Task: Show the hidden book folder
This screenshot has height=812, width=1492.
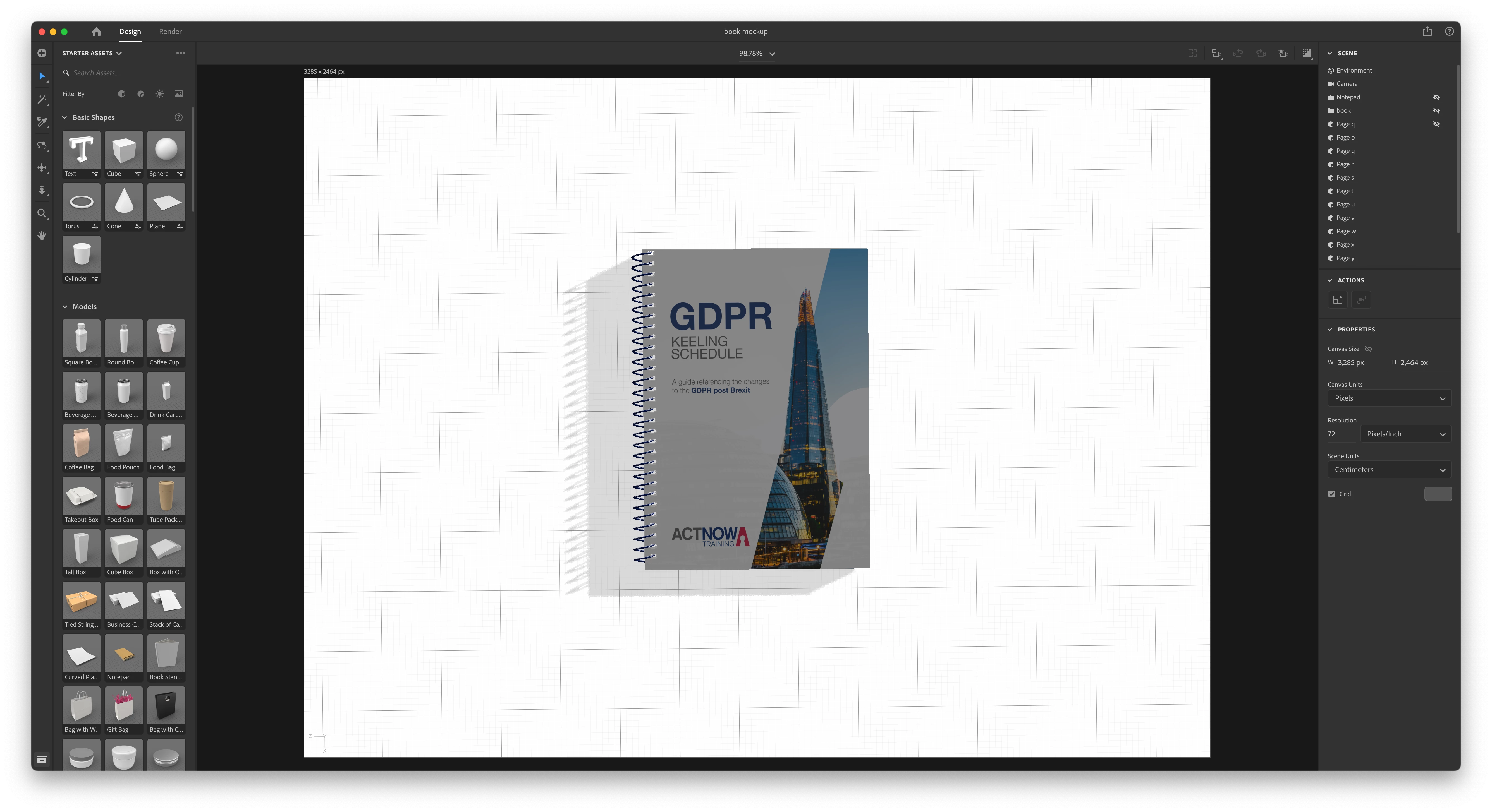Action: coord(1436,110)
